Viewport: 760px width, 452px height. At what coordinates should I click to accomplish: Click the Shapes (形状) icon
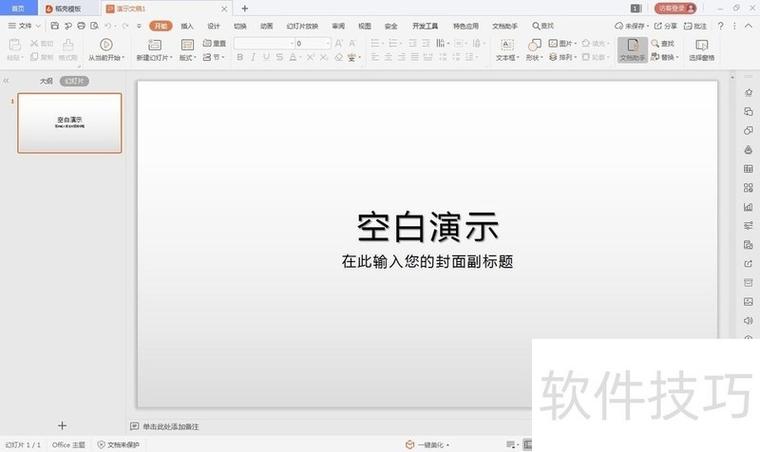point(534,45)
